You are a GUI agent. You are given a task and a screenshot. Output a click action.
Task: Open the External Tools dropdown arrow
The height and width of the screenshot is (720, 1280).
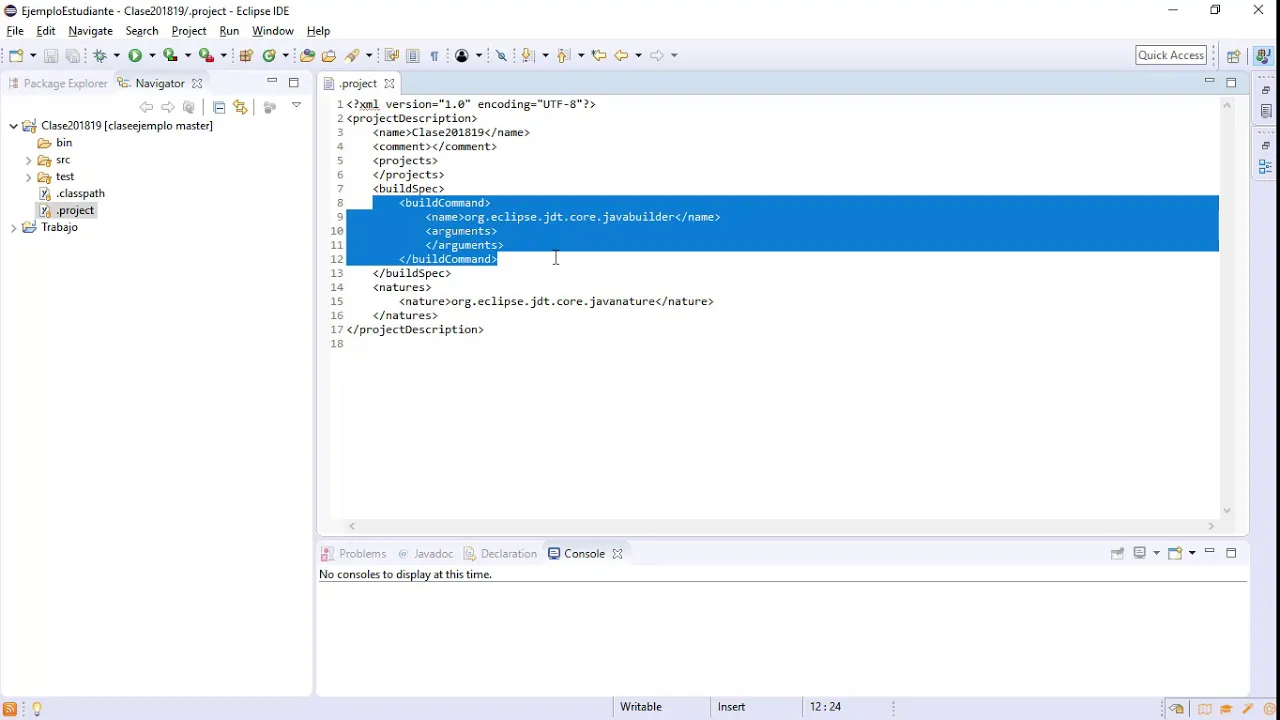pyautogui.click(x=223, y=56)
